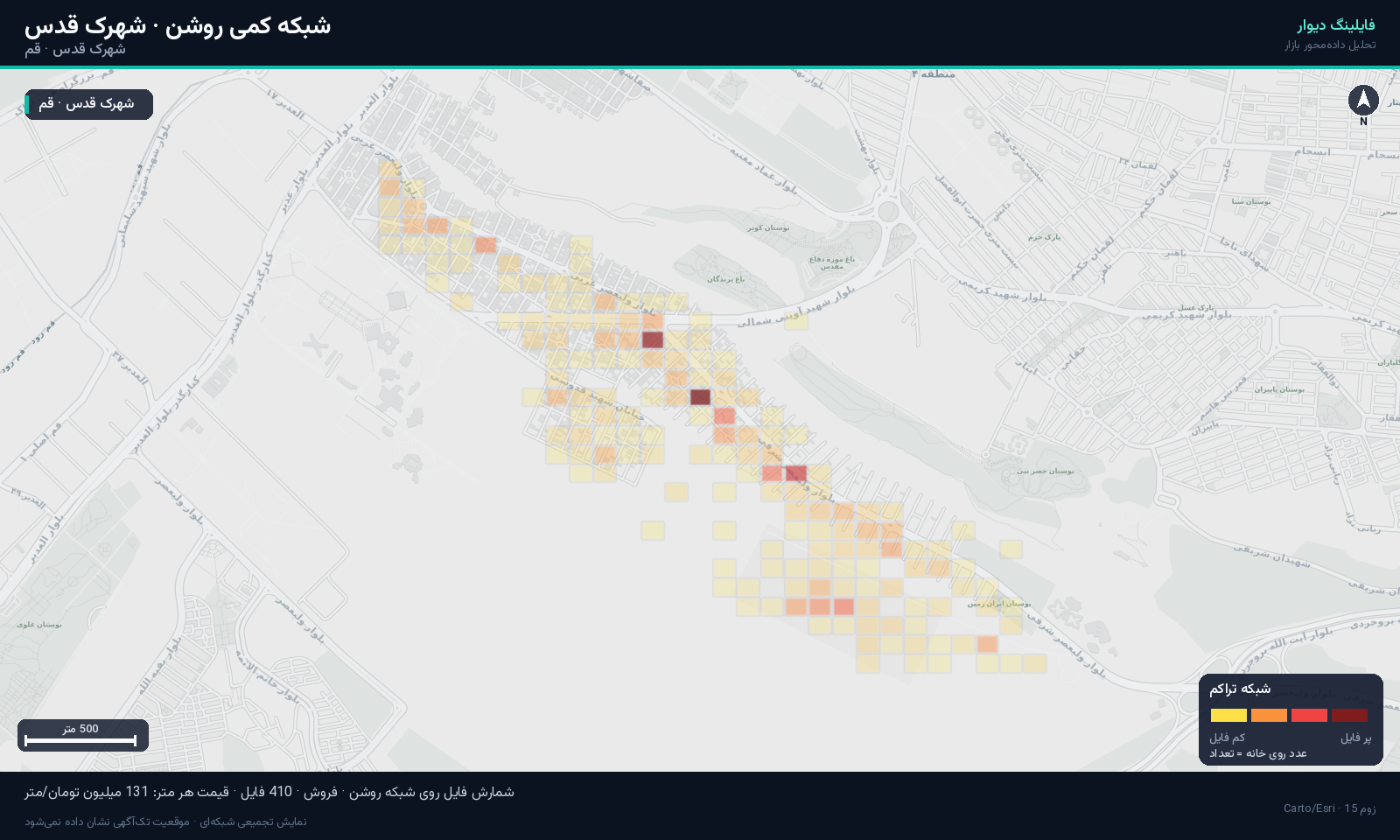Click the footnote نمایش تجمیعی شبکه‌ای

pyautogui.click(x=254, y=822)
